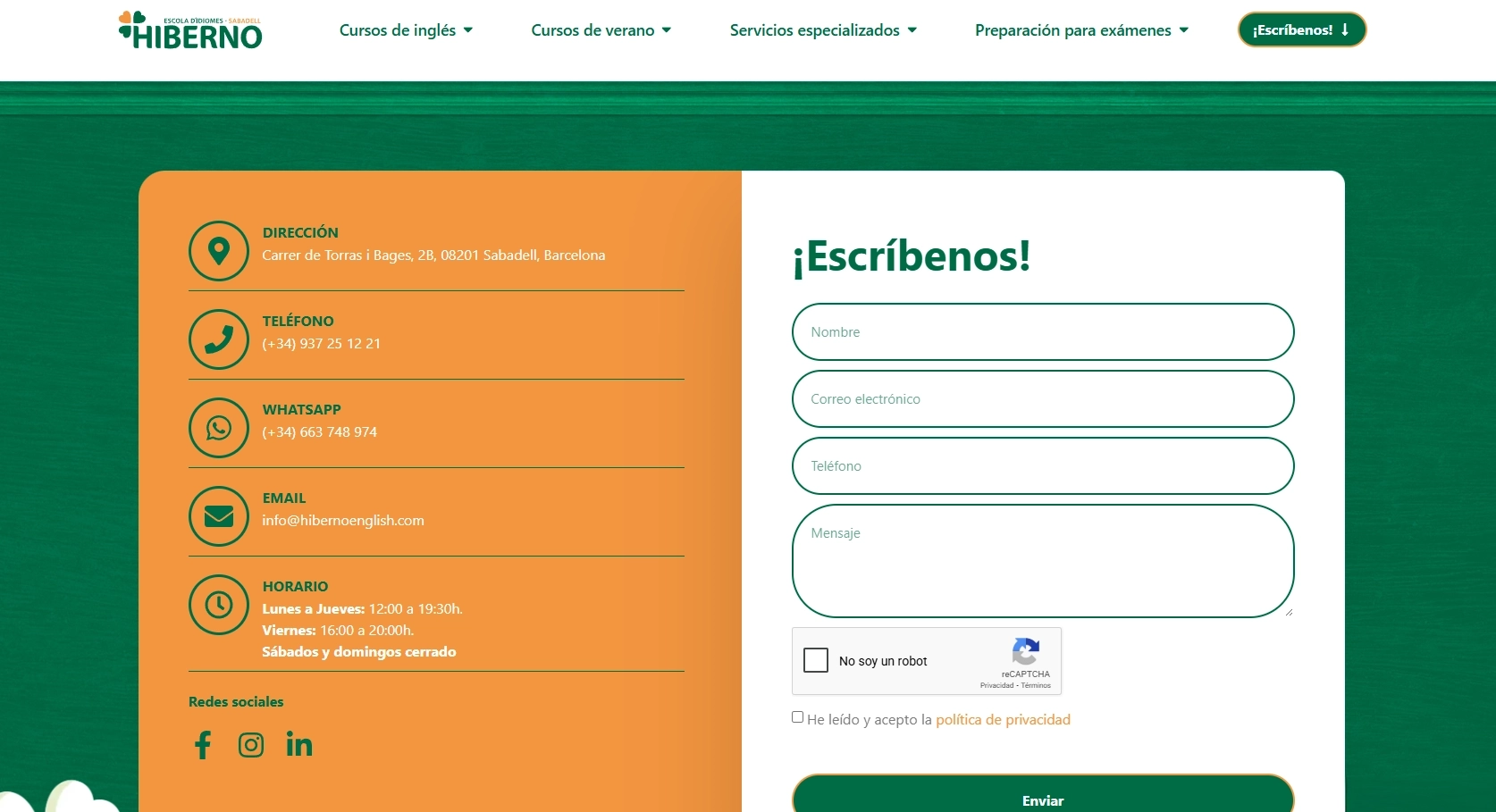The image size is (1496, 812).
Task: Click the email envelope icon
Action: (x=219, y=516)
